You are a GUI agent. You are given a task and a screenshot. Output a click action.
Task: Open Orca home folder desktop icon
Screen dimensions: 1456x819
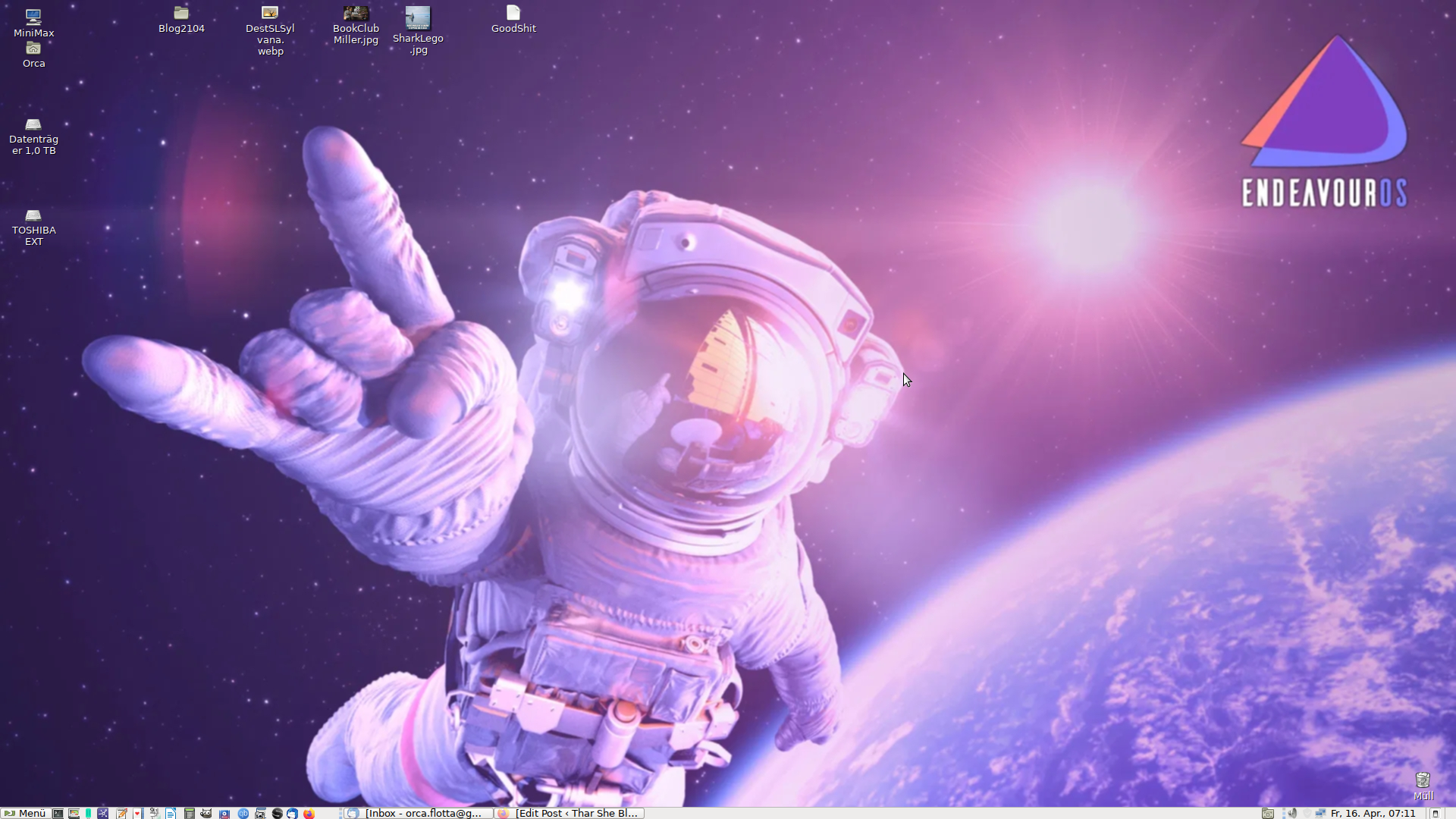pyautogui.click(x=33, y=55)
